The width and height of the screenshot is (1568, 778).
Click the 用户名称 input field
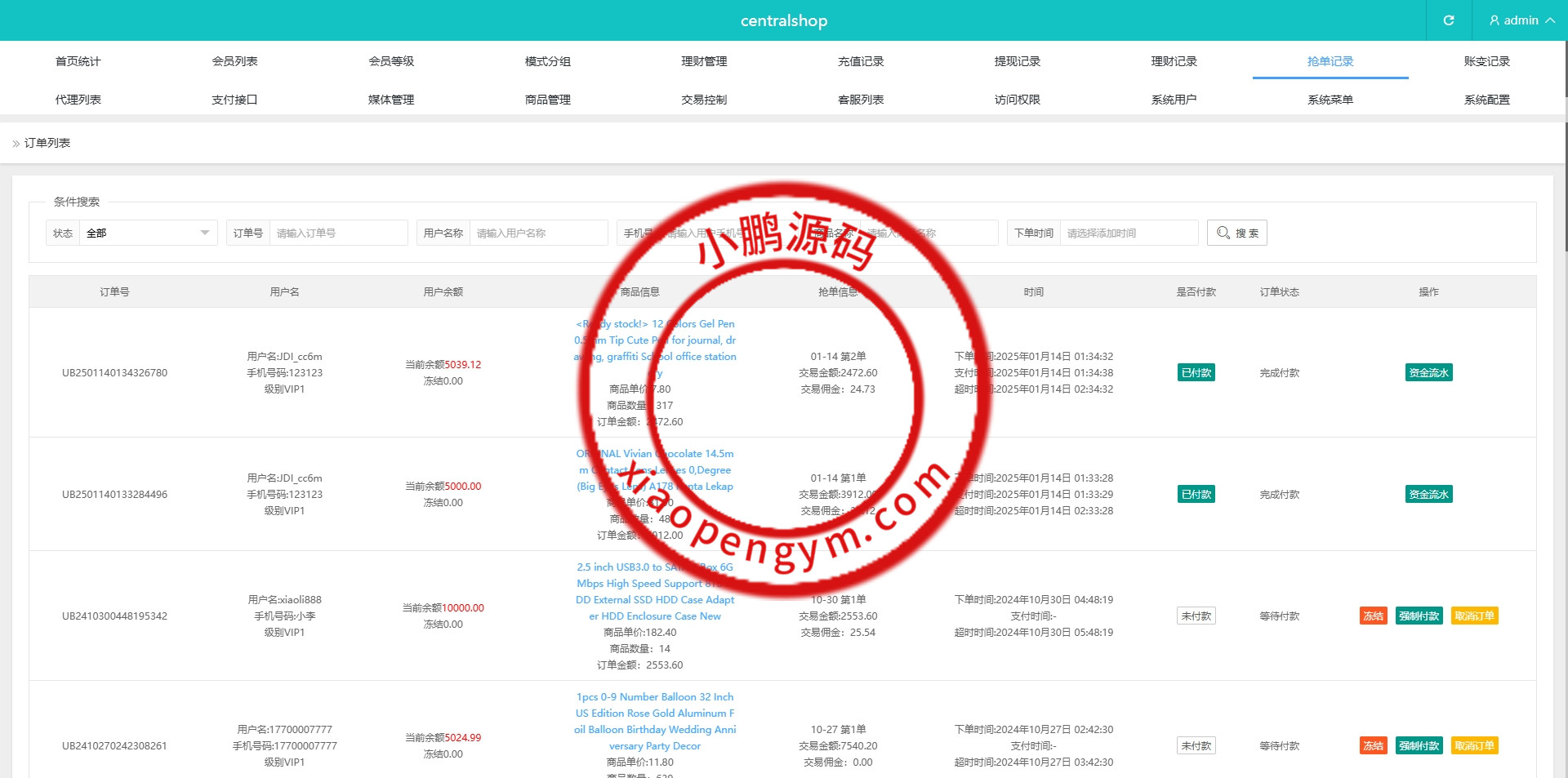[537, 233]
